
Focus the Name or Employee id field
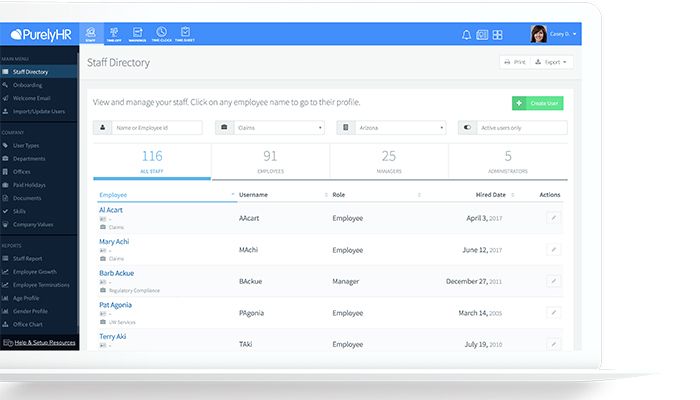coord(157,128)
